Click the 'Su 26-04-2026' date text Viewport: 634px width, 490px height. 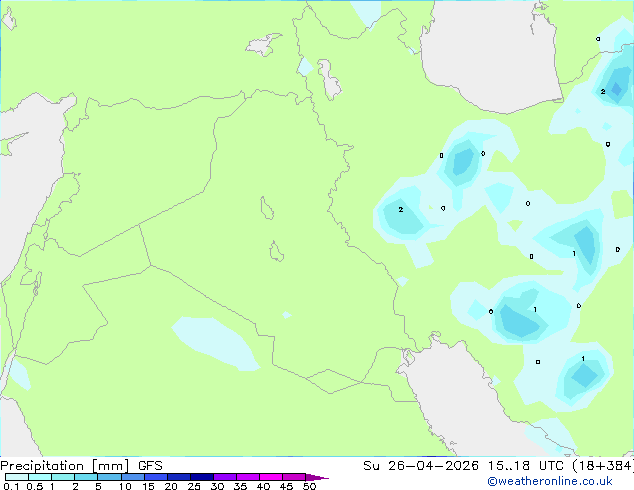pyautogui.click(x=421, y=466)
